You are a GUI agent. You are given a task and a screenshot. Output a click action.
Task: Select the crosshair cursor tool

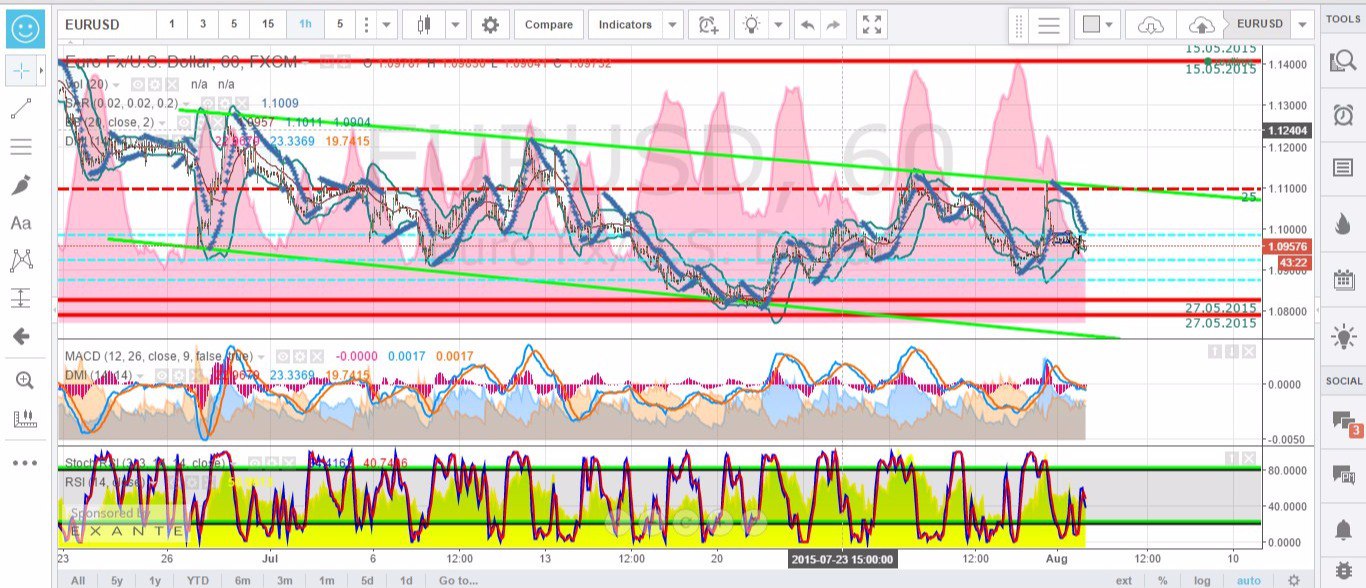pyautogui.click(x=20, y=72)
